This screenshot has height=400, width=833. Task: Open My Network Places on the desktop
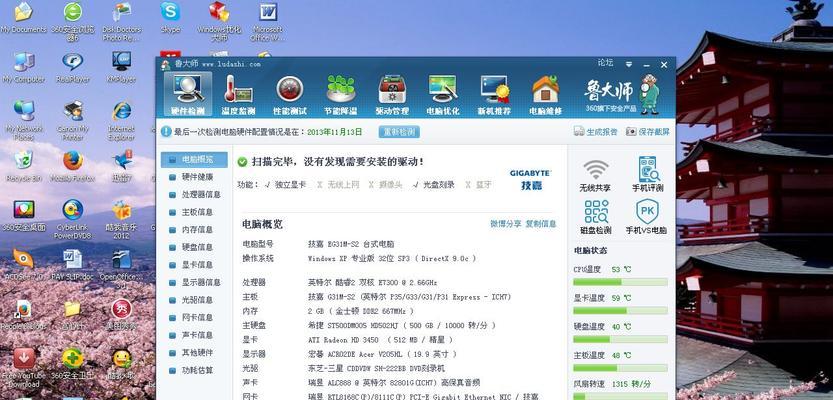click(24, 121)
